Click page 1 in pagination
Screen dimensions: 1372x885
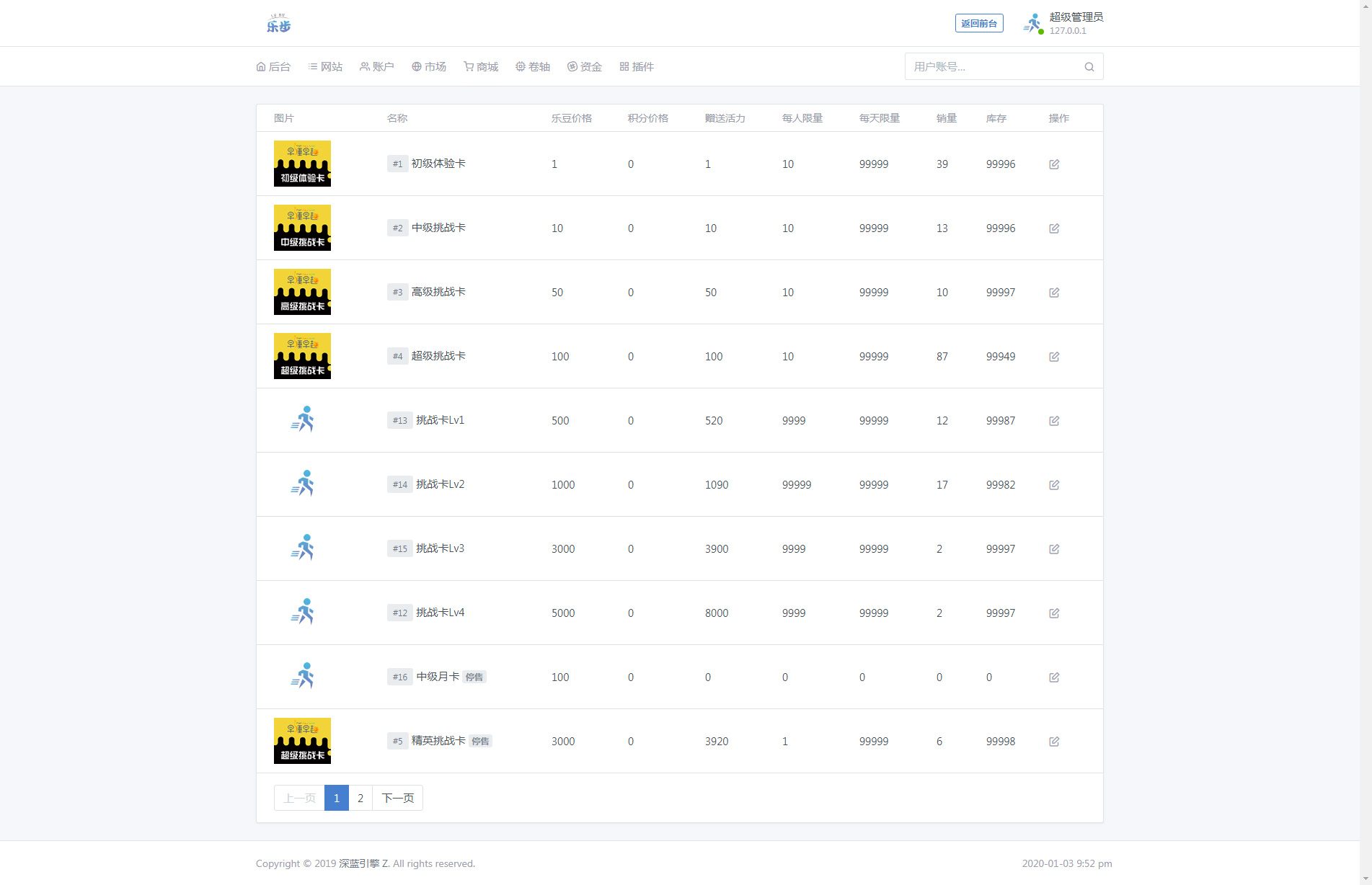337,798
